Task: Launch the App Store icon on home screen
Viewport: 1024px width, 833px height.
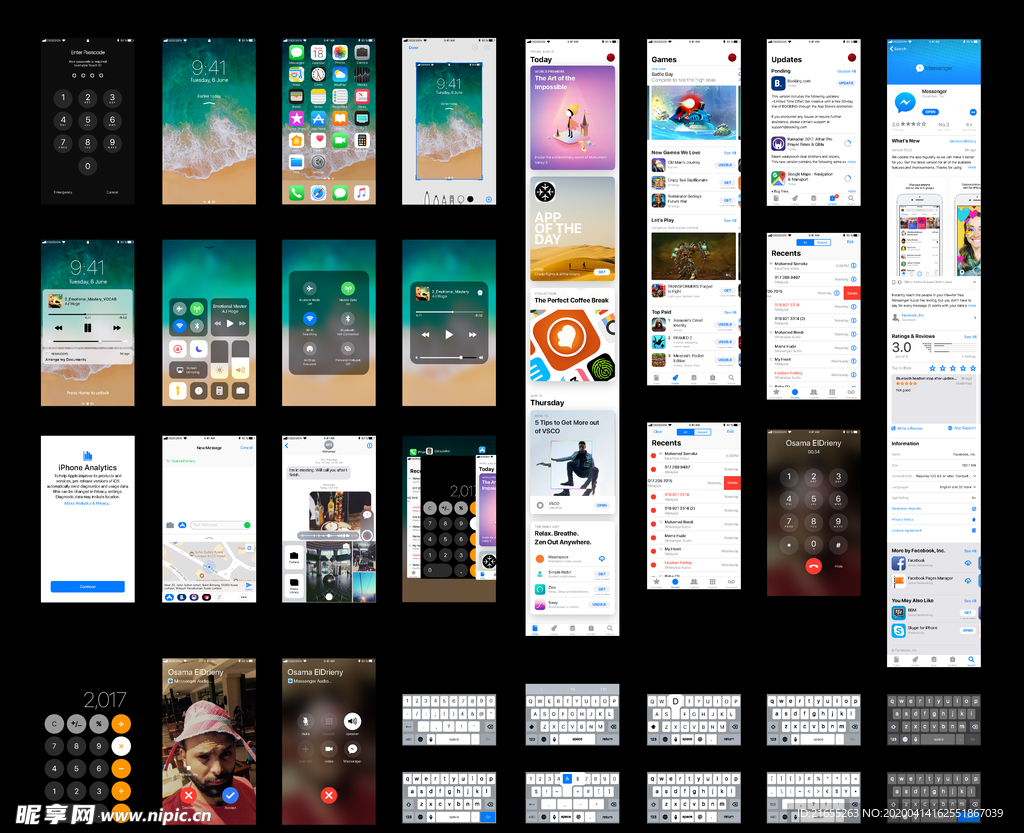Action: click(x=318, y=118)
